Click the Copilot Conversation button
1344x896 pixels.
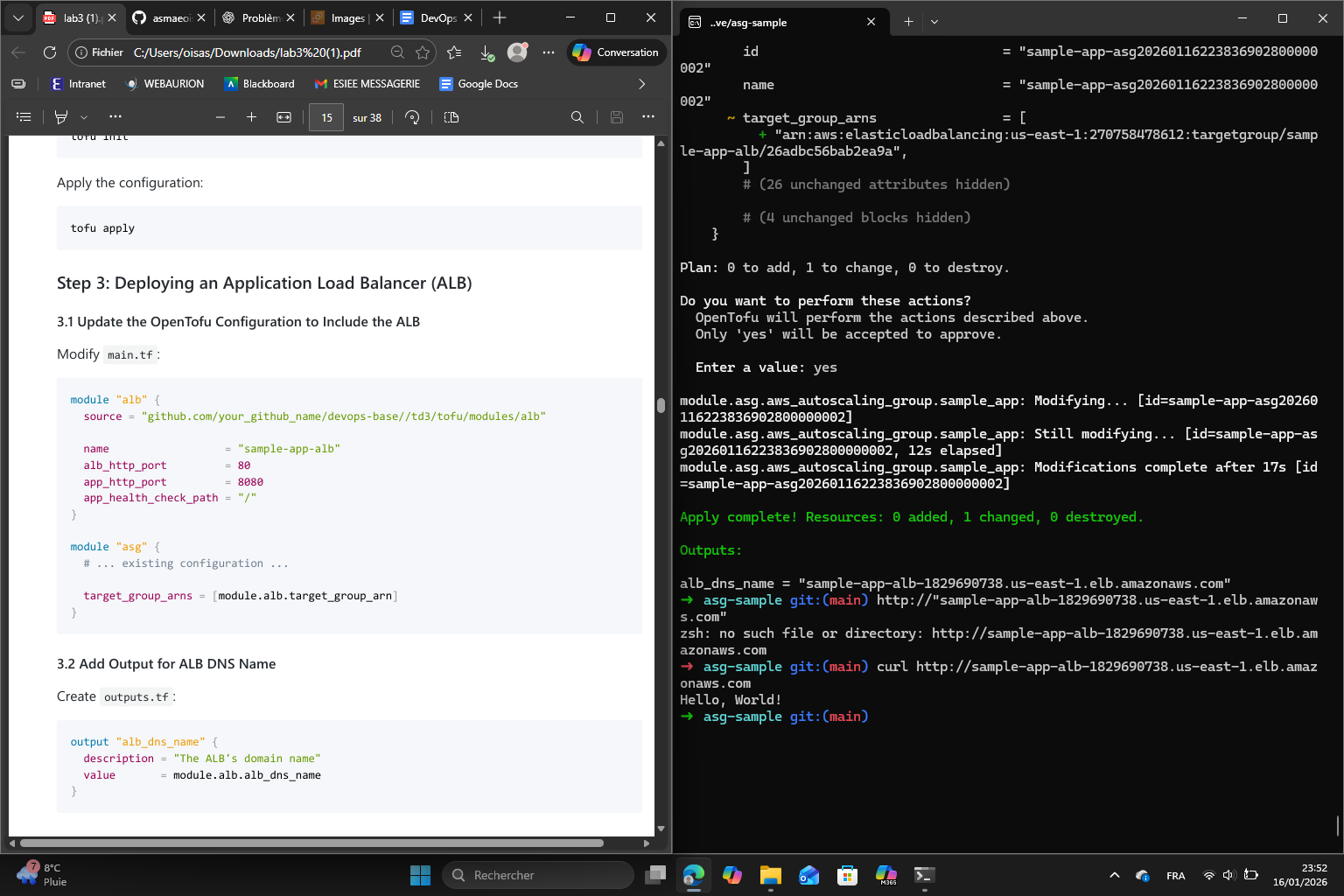click(616, 52)
